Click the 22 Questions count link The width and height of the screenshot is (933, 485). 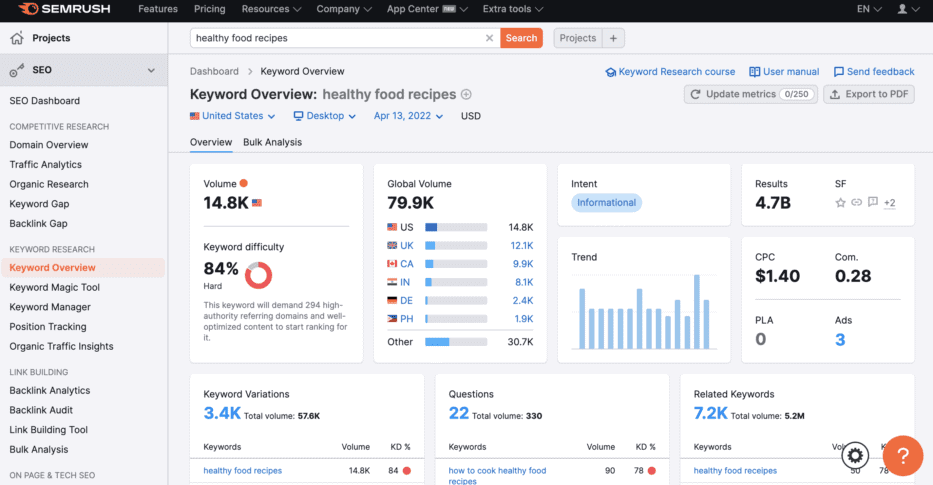coord(459,413)
